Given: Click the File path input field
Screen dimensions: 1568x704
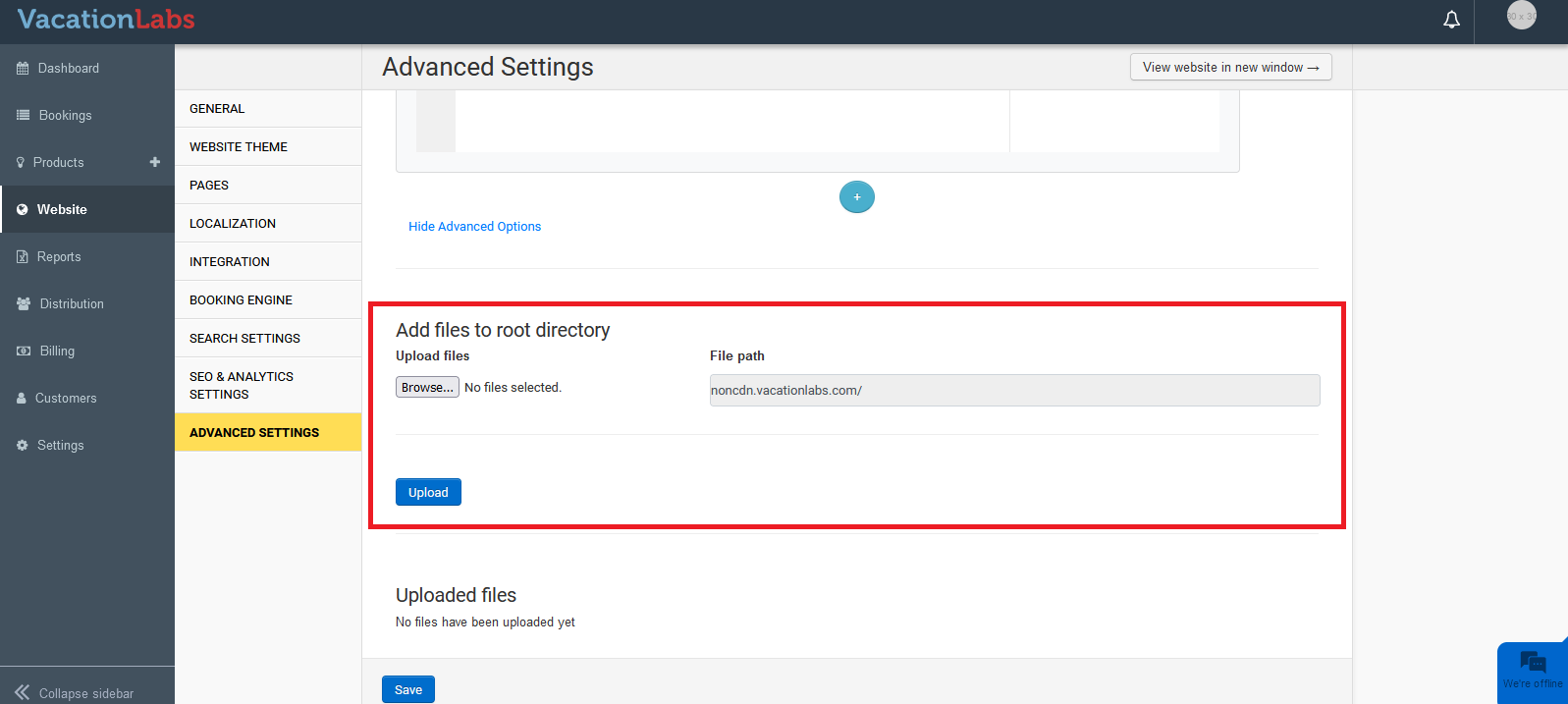Looking at the screenshot, I should pos(1014,391).
